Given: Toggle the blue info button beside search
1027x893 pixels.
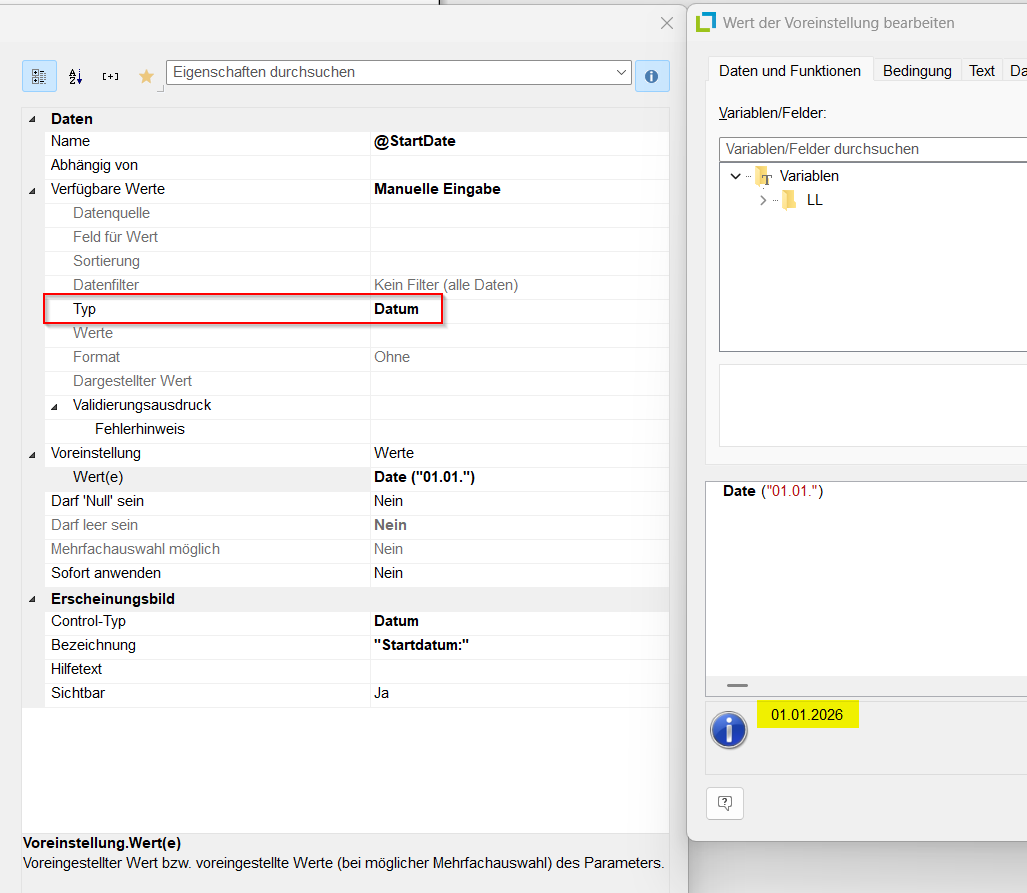Looking at the screenshot, I should point(652,76).
